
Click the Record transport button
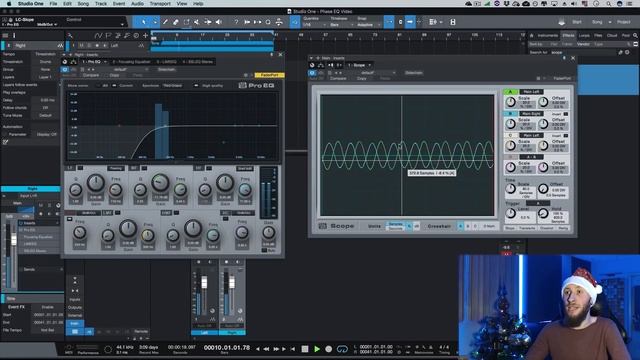click(329, 349)
